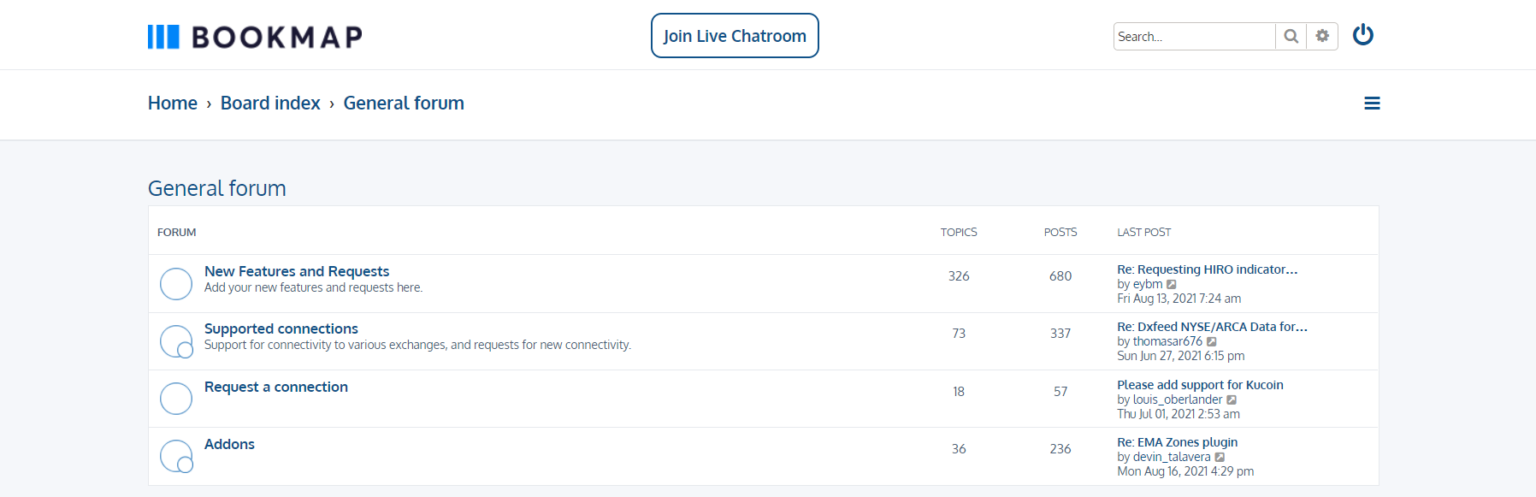Open the Supported connections forum
Screen dimensions: 1536x497
coord(281,329)
